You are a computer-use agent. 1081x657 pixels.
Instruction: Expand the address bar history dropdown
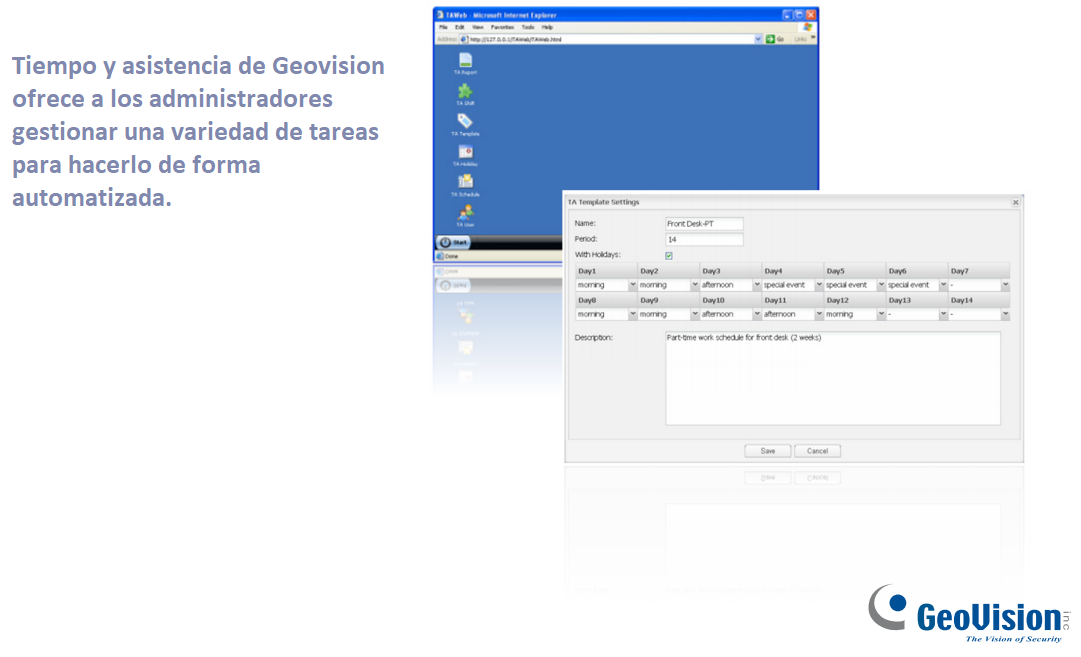tap(758, 39)
